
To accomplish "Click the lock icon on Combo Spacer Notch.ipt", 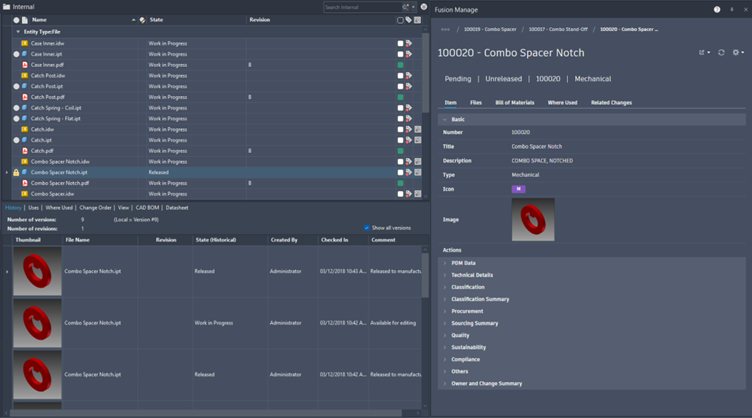I will 17,172.
